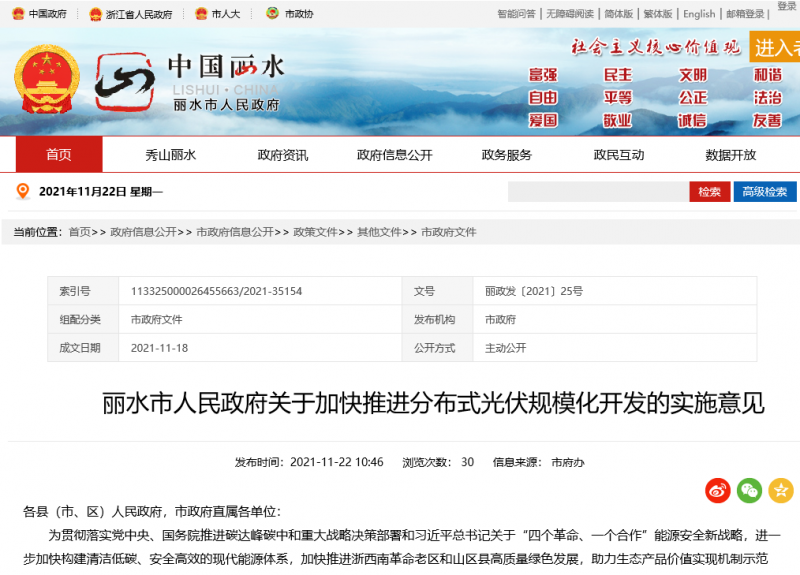
Task: Open the 市政协 link with emblem
Action: point(289,14)
